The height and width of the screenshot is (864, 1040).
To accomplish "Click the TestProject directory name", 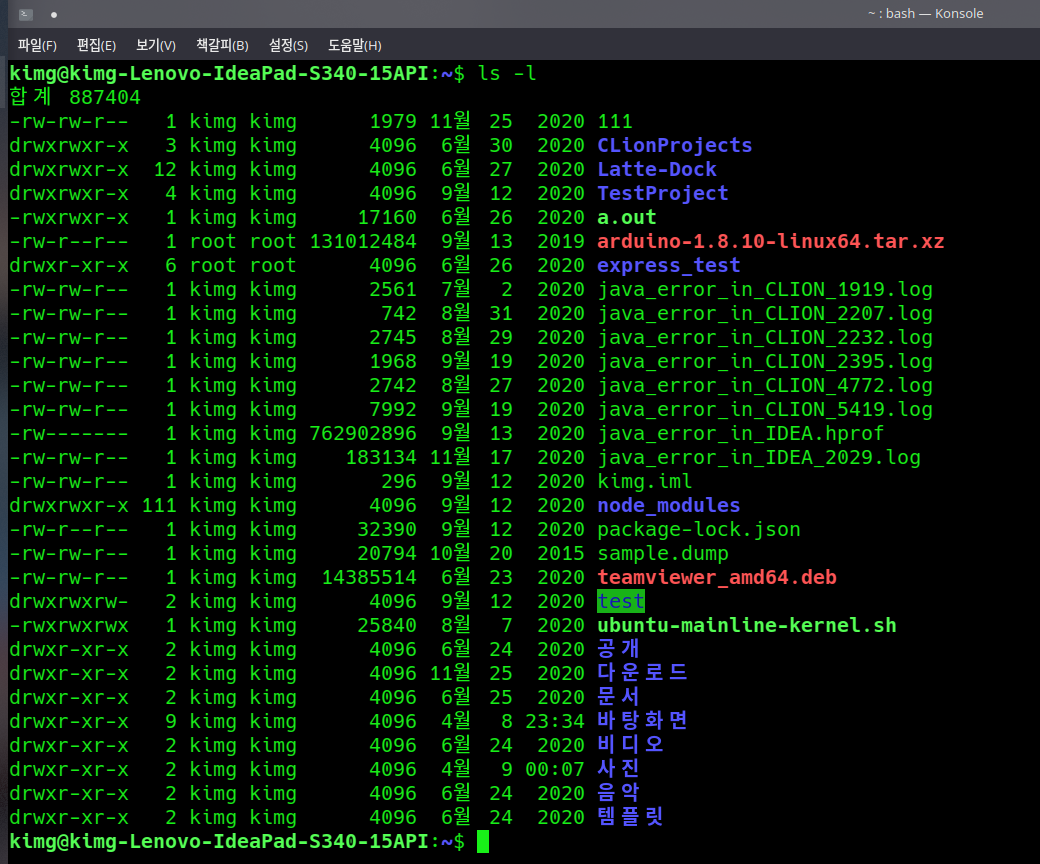I will point(663,193).
